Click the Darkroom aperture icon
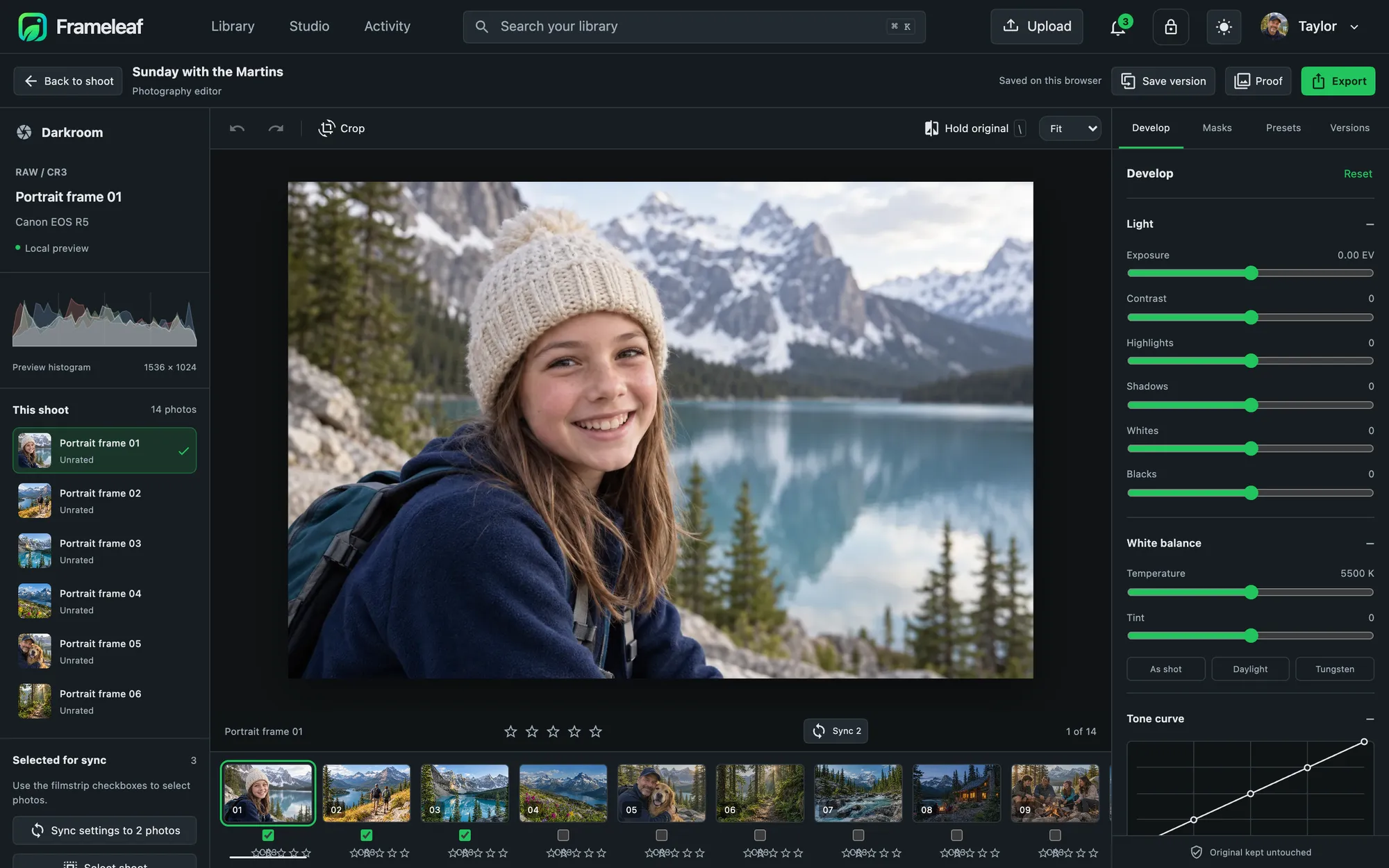The image size is (1389, 868). tap(24, 132)
